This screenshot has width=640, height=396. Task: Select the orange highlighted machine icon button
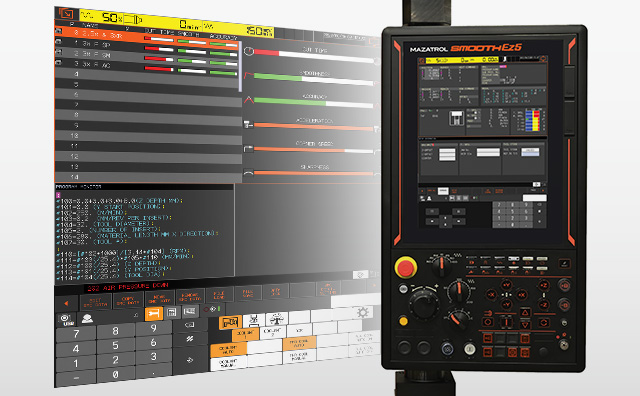tap(230, 322)
